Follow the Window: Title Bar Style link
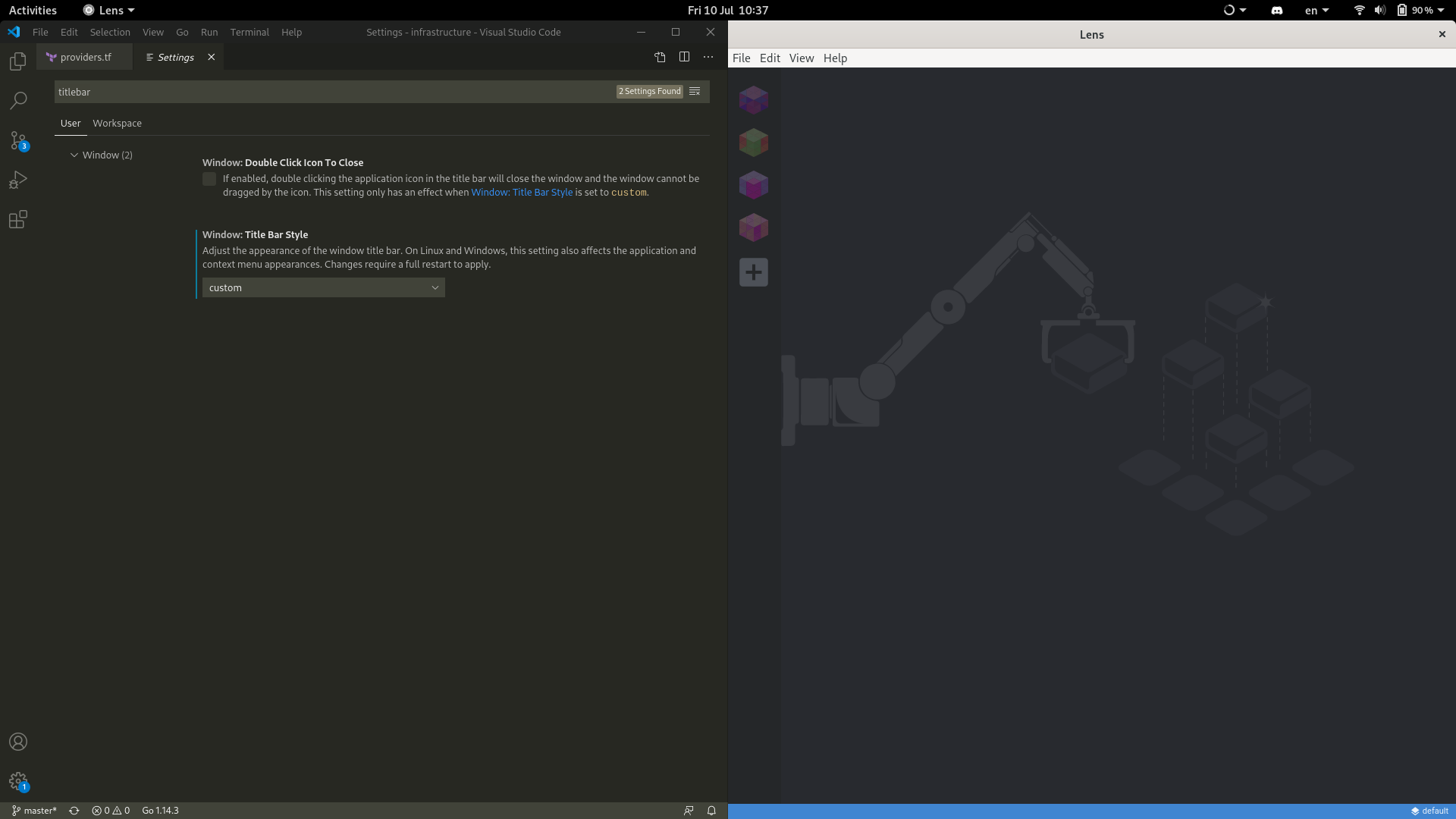The width and height of the screenshot is (1456, 819). pos(522,192)
